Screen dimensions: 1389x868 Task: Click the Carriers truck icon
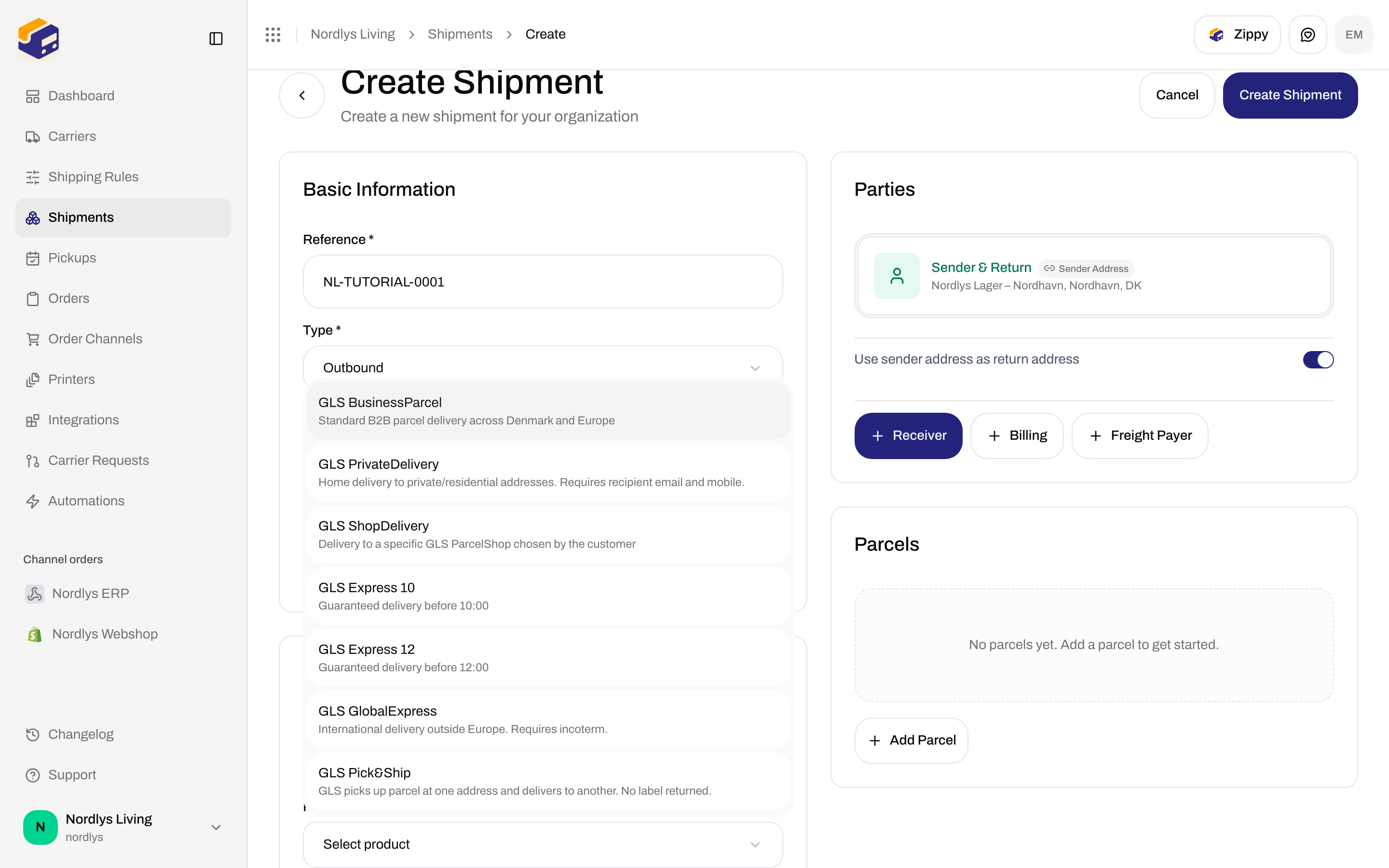tap(33, 136)
